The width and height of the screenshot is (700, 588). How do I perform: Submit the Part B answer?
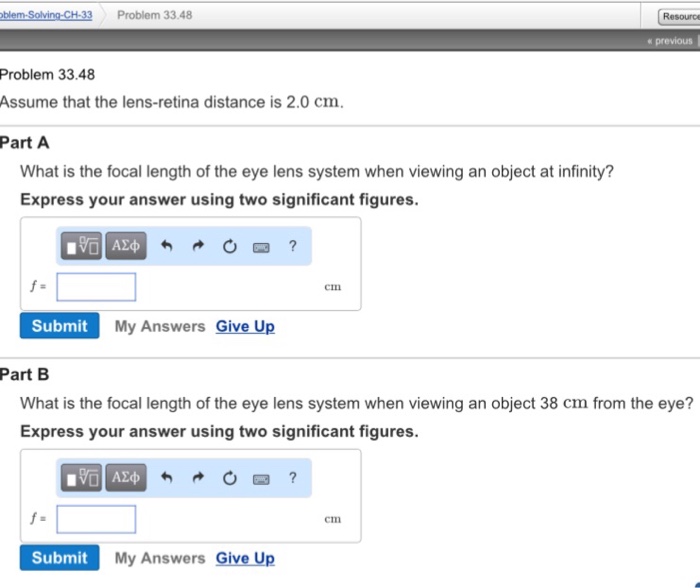click(x=59, y=558)
